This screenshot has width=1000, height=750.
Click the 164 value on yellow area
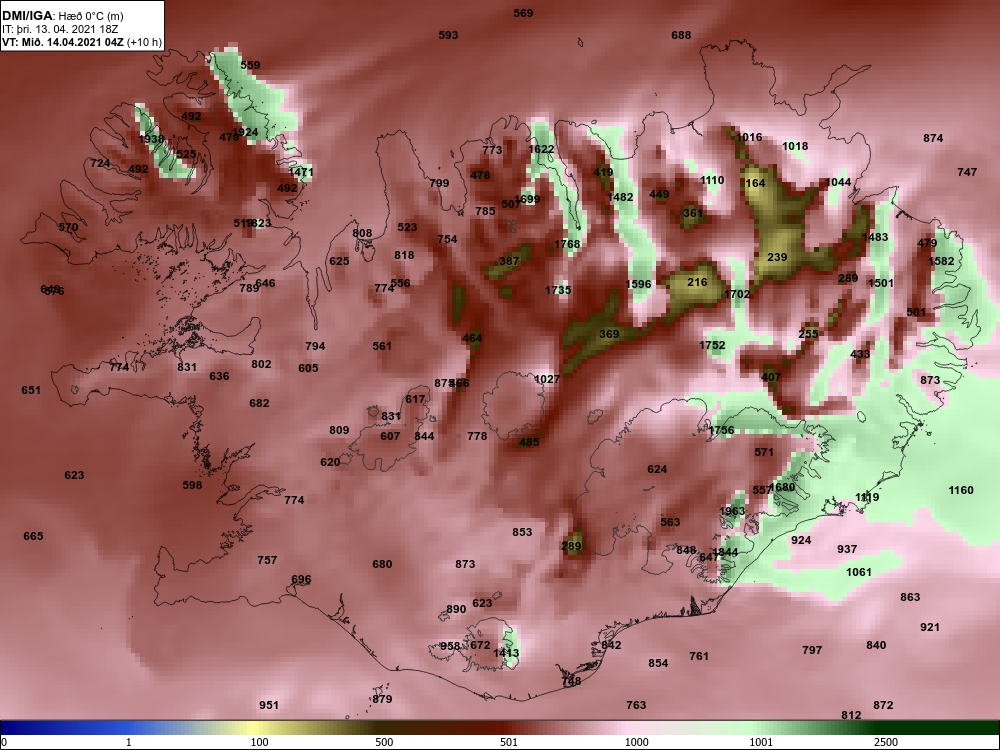tap(755, 183)
